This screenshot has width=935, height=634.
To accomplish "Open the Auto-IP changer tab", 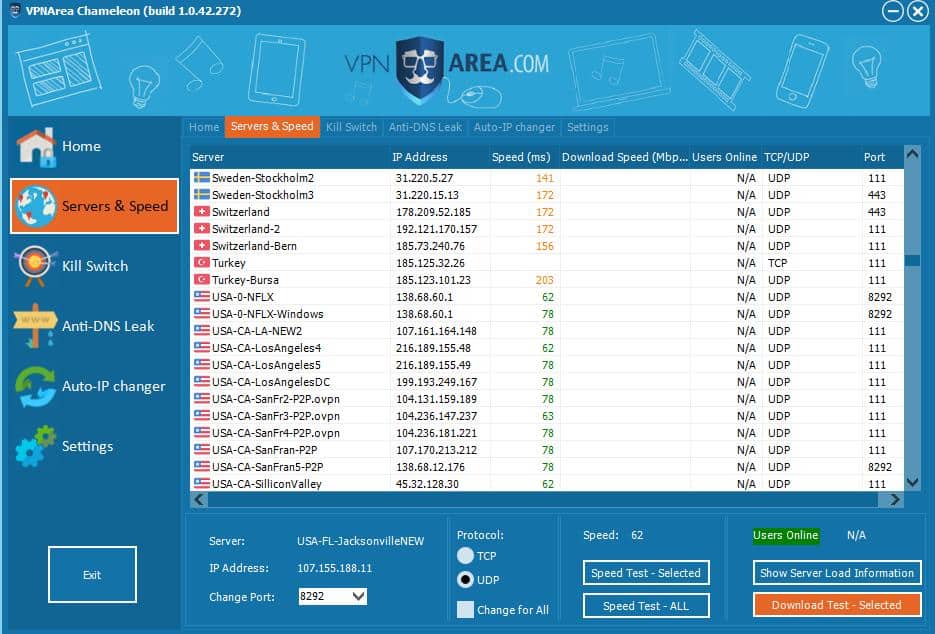I will 514,127.
